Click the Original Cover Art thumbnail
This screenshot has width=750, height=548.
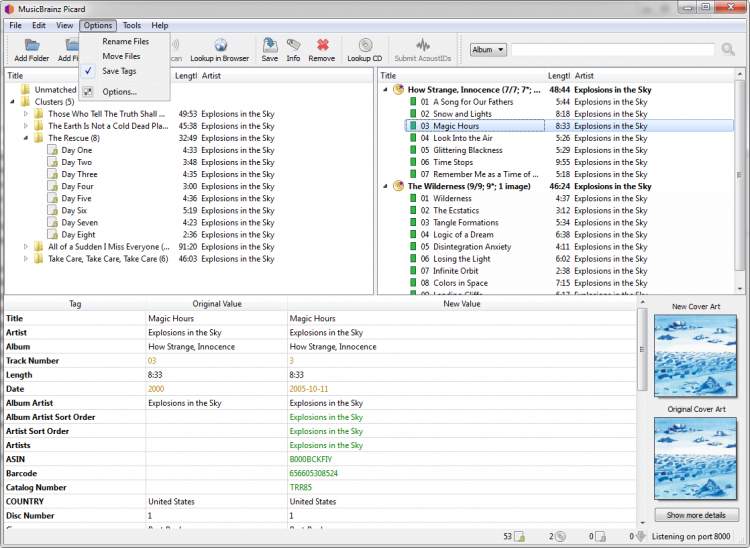point(695,459)
